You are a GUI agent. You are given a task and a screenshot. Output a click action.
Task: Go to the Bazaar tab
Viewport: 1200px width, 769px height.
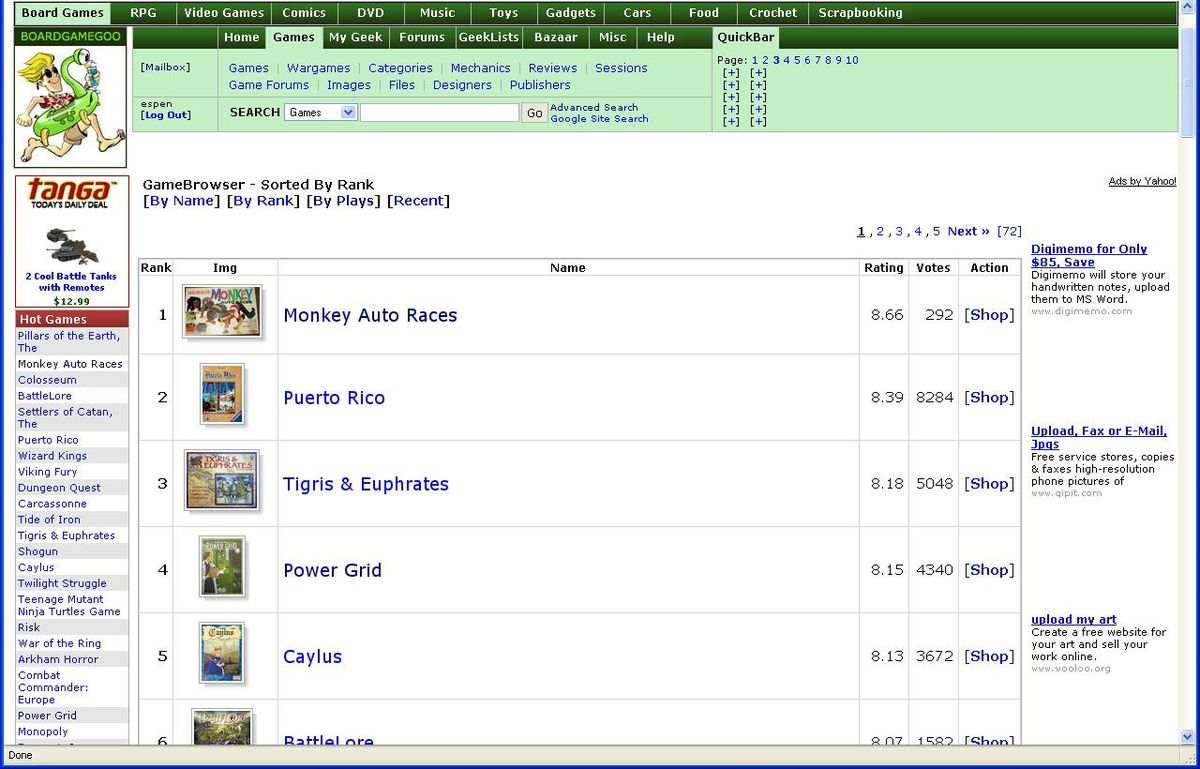(556, 37)
